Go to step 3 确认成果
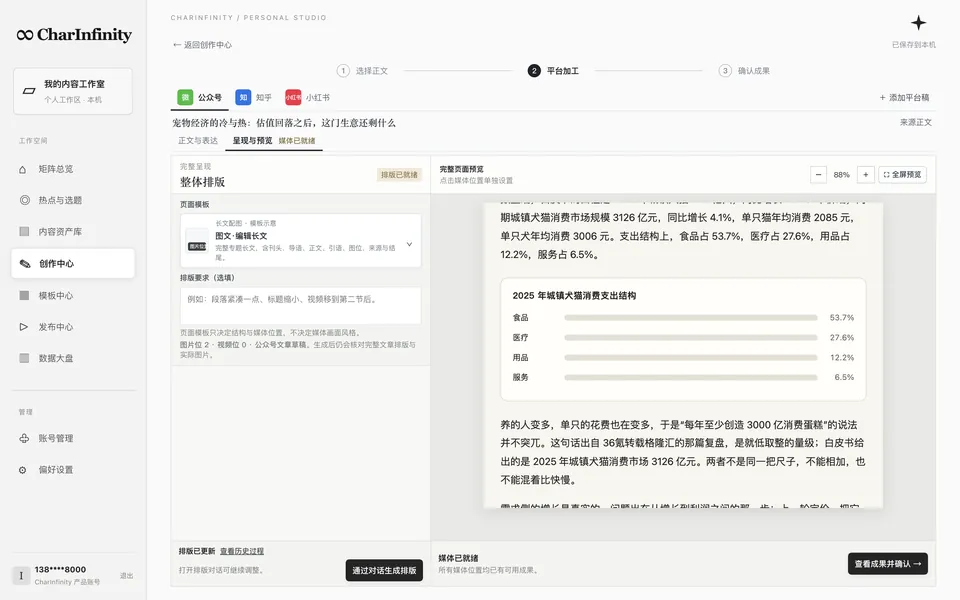Image resolution: width=960 pixels, height=600 pixels. click(744, 71)
